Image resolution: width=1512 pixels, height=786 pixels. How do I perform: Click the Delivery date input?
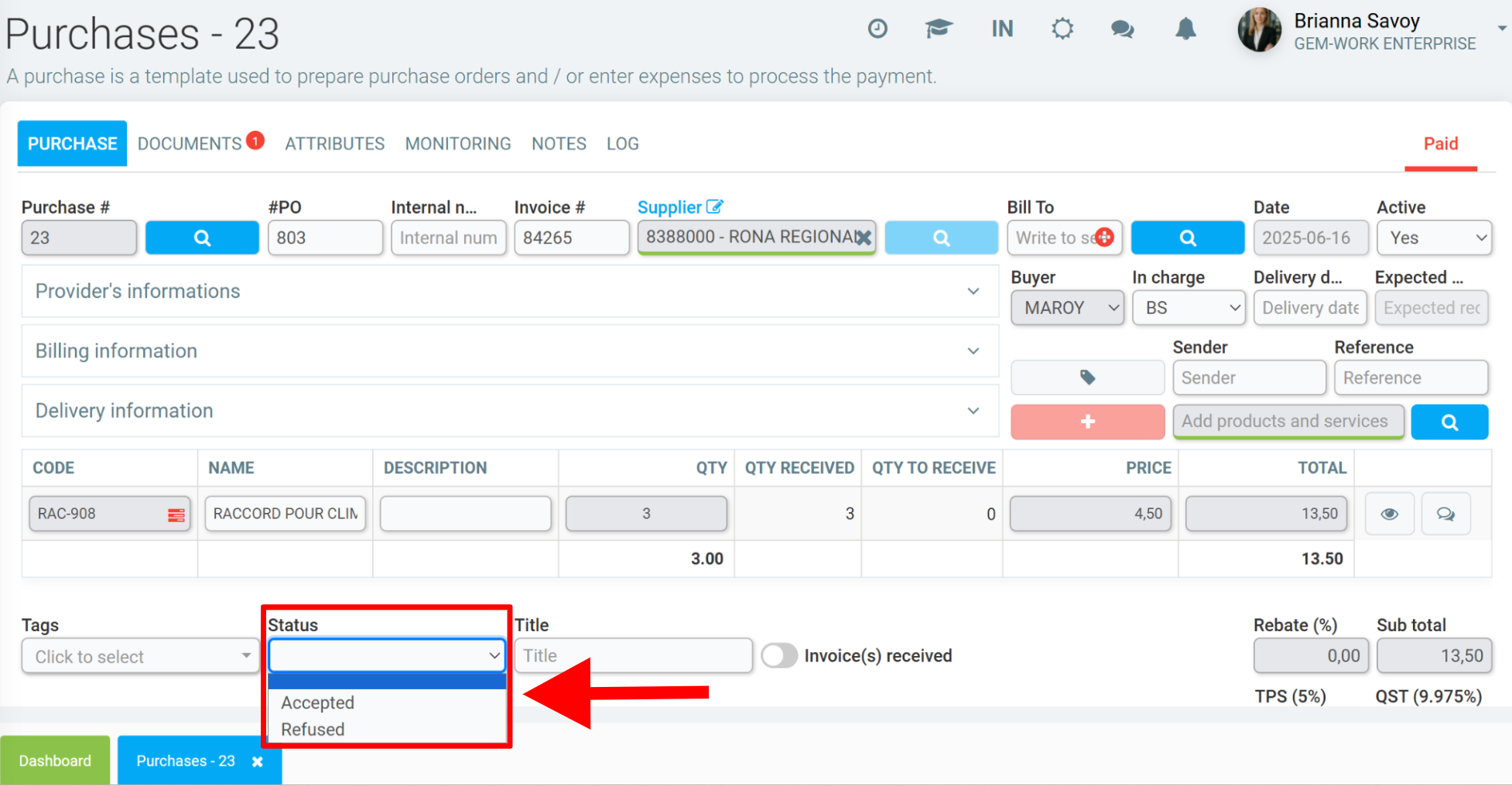pos(1310,308)
